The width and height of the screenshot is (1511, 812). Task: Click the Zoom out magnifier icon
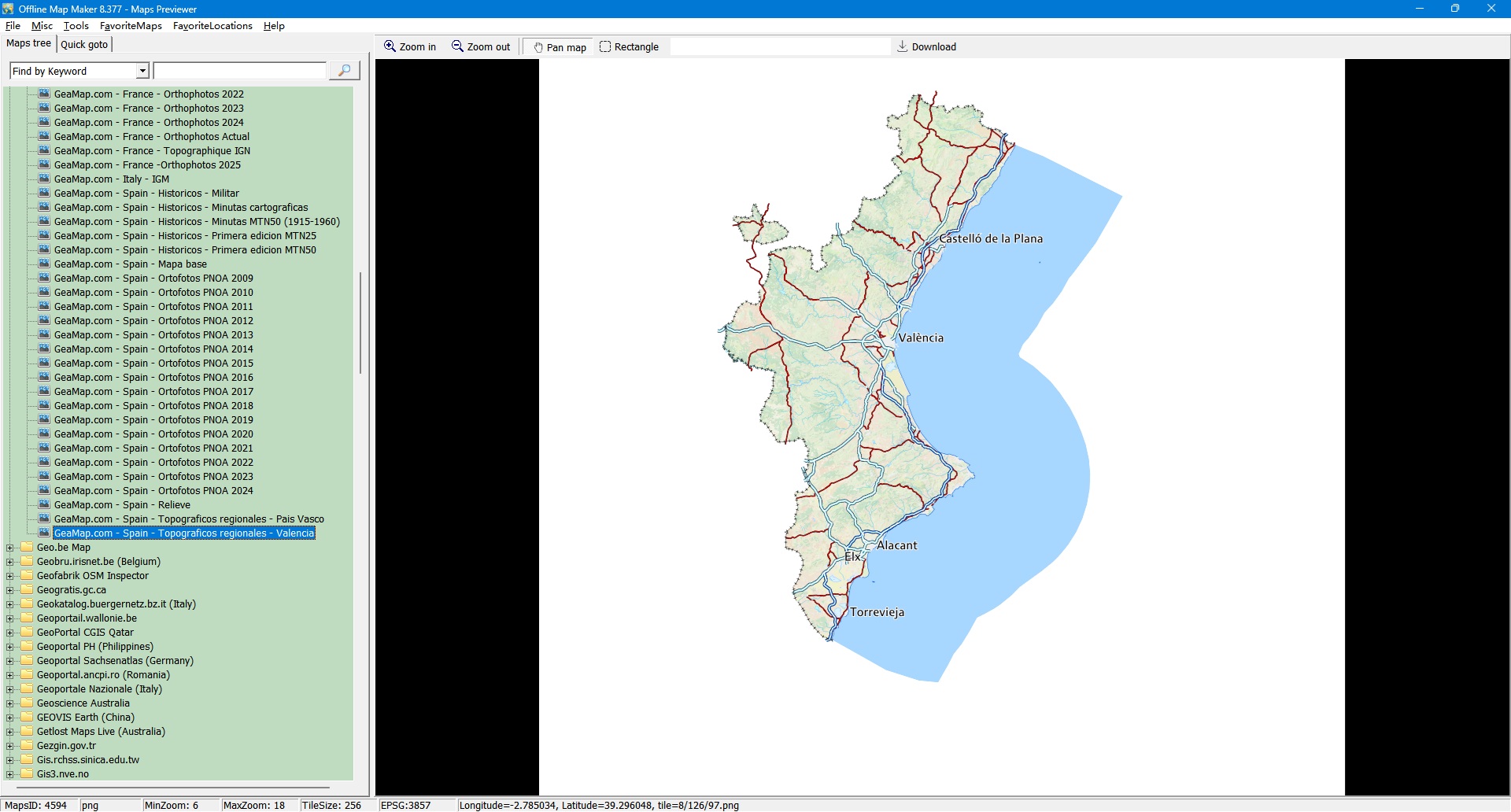coord(457,46)
